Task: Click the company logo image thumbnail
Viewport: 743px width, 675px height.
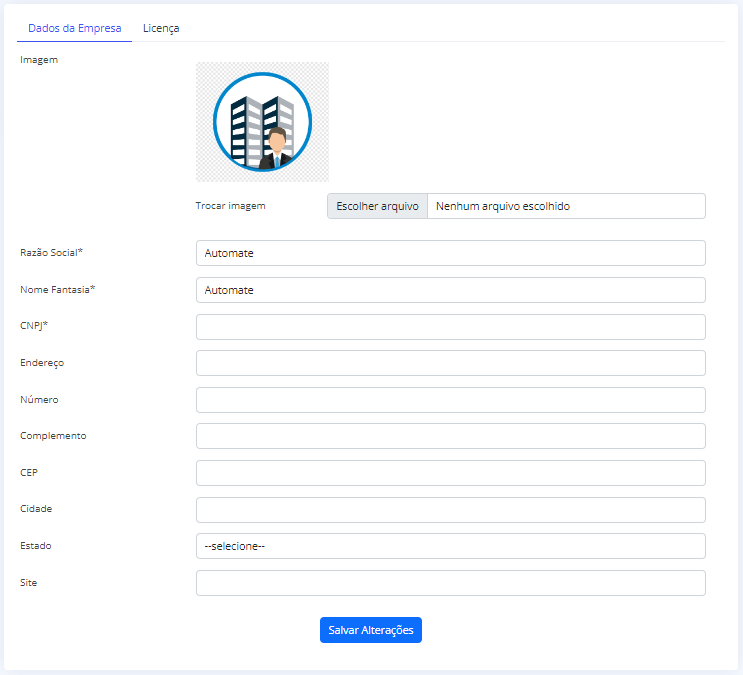Action: tap(263, 122)
